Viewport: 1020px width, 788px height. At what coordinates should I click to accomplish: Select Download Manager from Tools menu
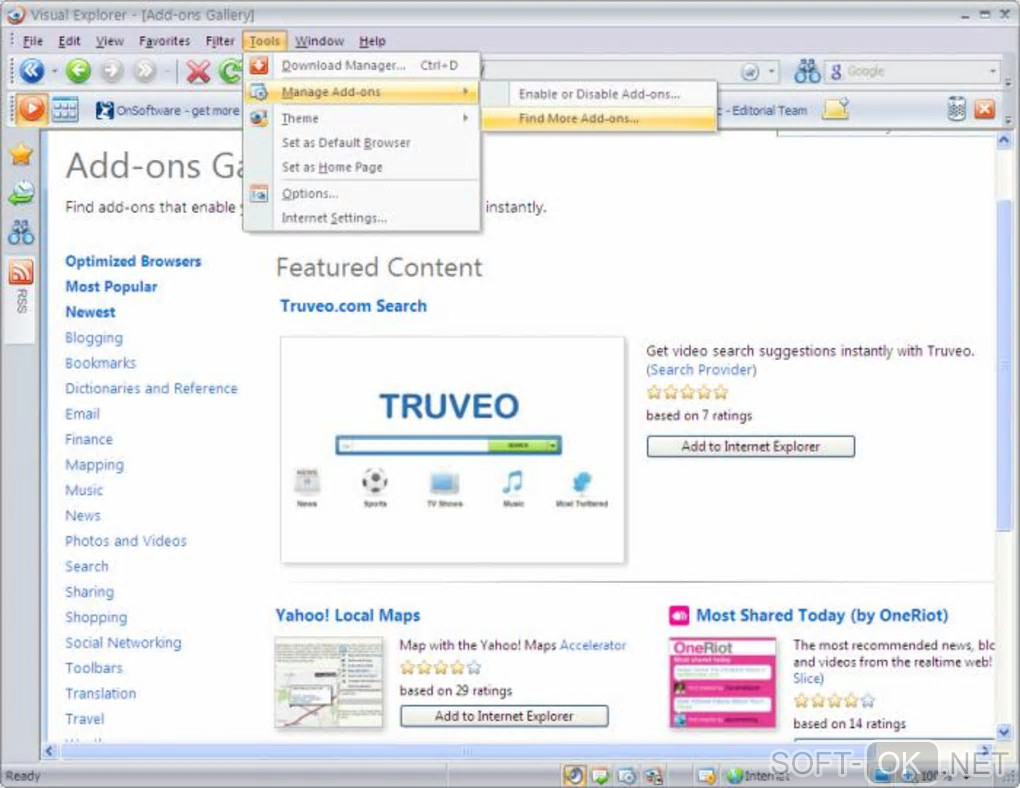(362, 65)
